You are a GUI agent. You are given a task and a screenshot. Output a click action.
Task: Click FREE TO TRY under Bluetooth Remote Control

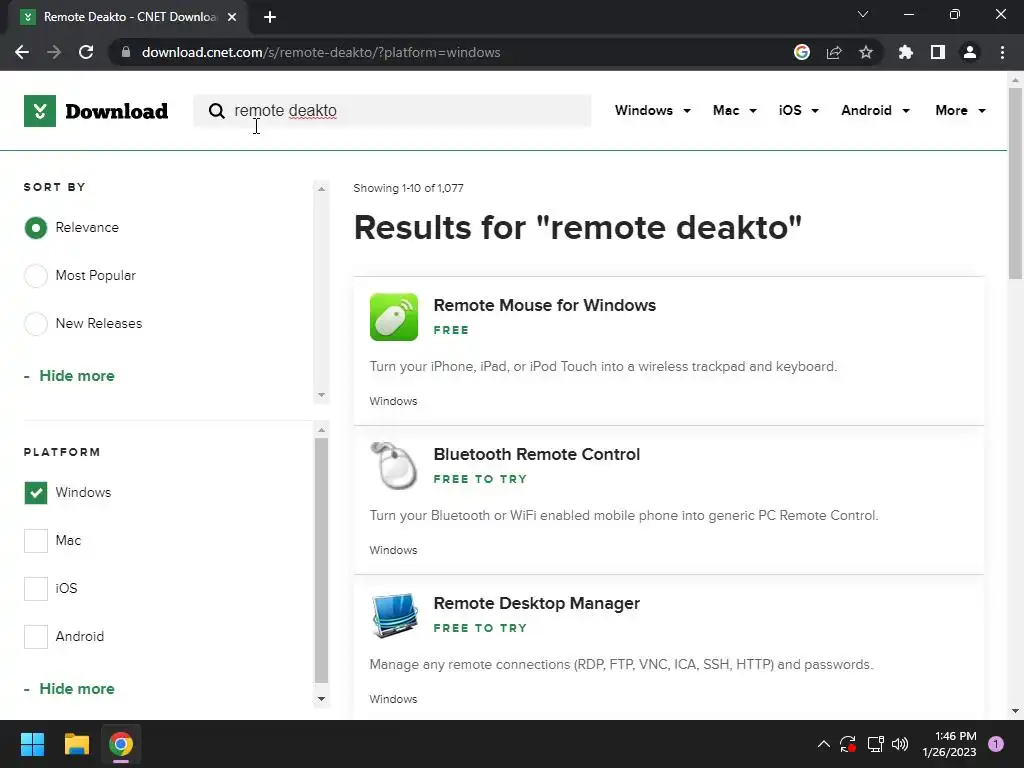tap(480, 479)
